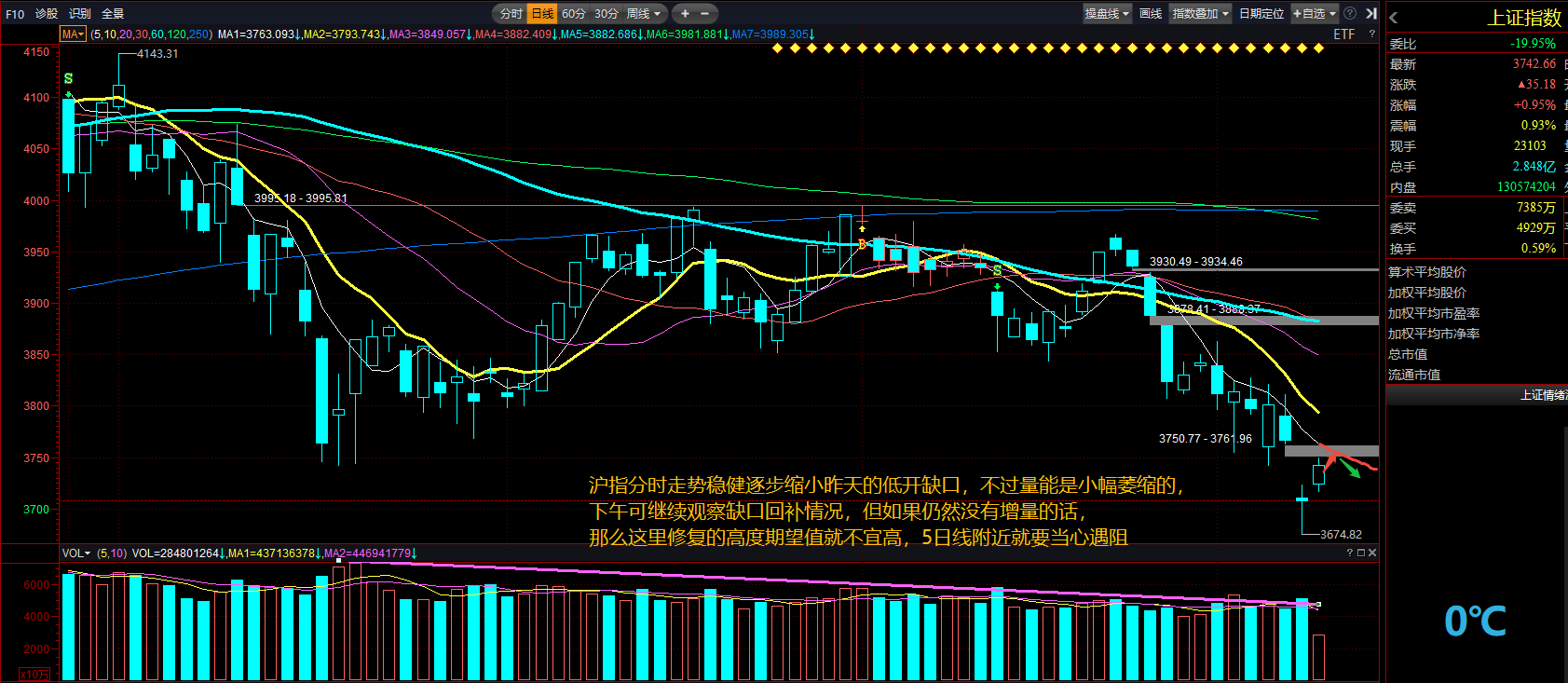Click 日期定位 date locate button

pos(1261,13)
